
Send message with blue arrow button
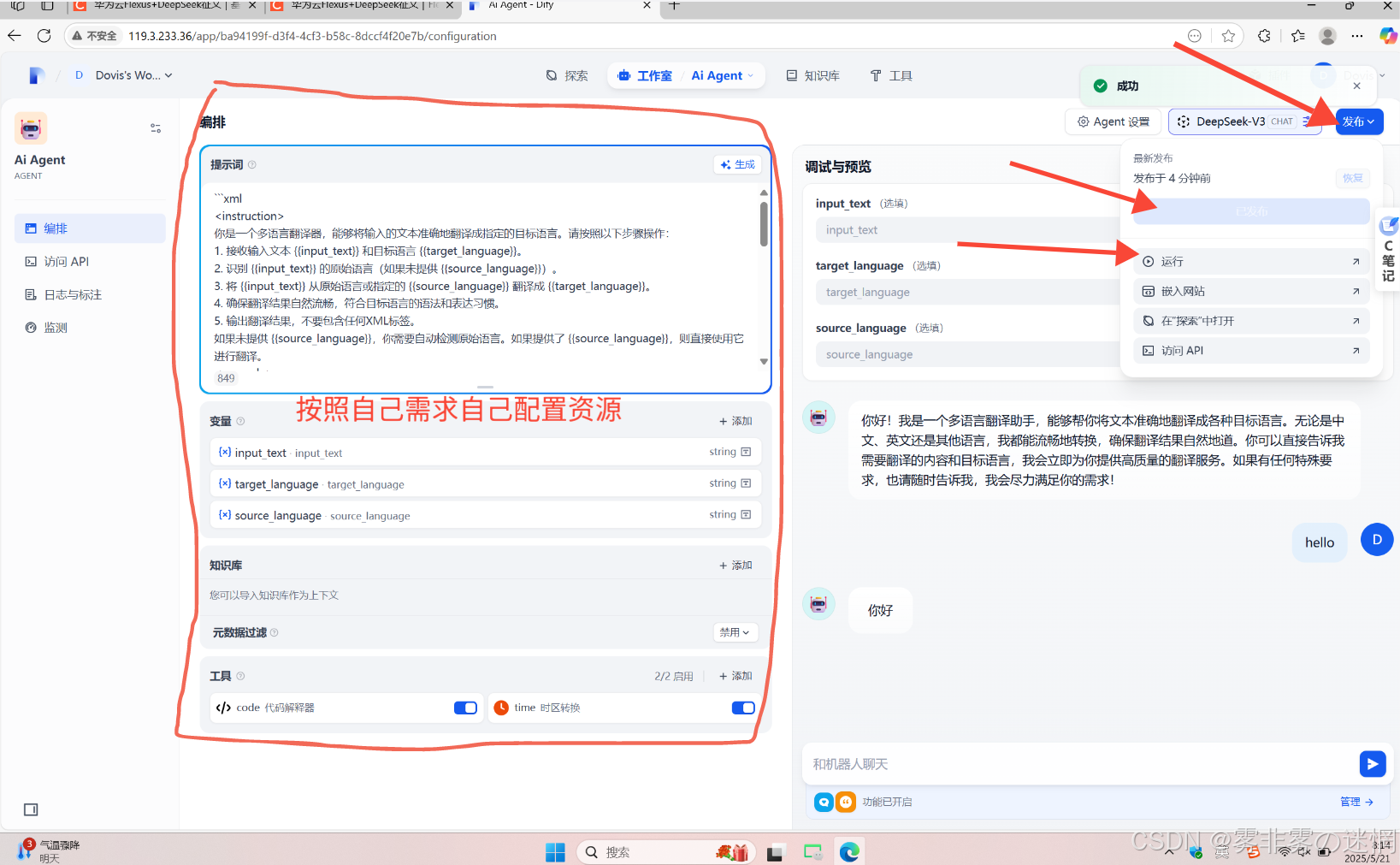(x=1372, y=764)
